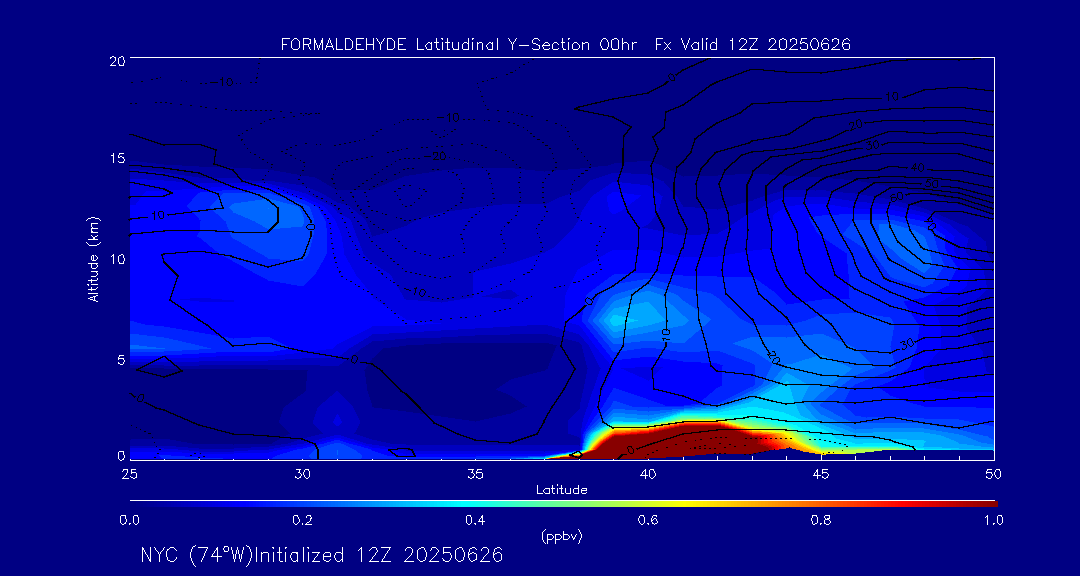The width and height of the screenshot is (1080, 576).
Task: Click the "NYC (74°W)Initialized 12Z 20250626" footer text
Action: 322,555
